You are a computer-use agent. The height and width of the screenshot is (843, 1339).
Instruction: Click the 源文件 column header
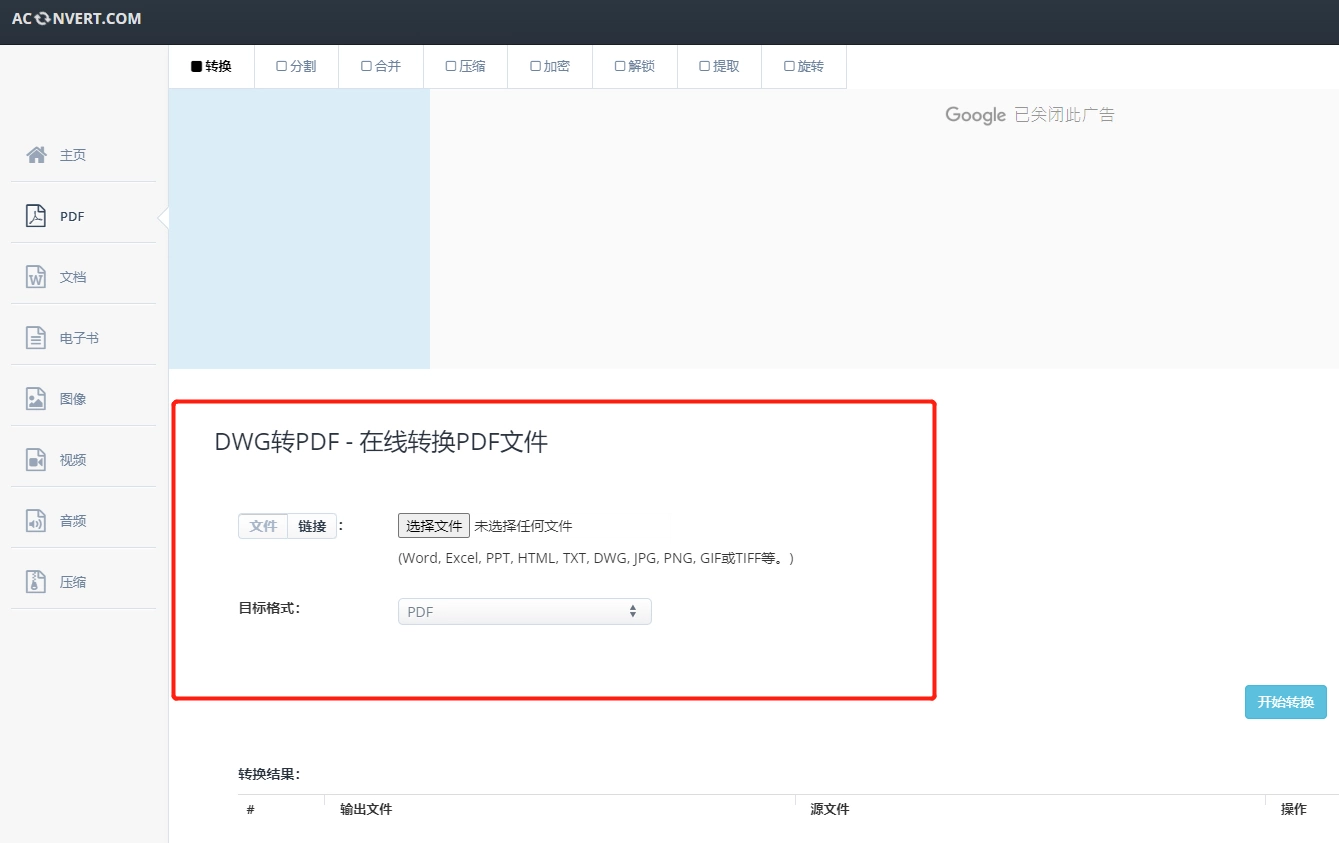[830, 809]
